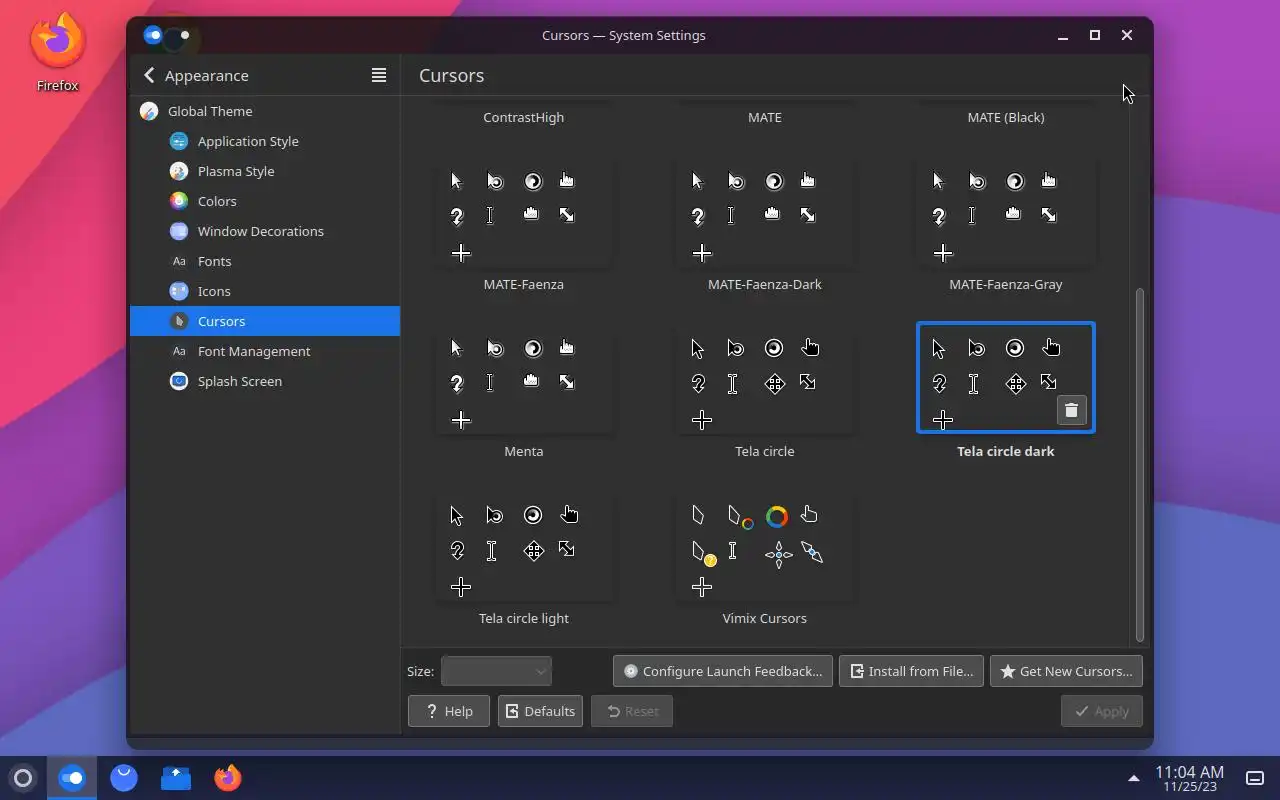Open Plasma Style settings page
This screenshot has width=1280, height=800.
coord(265,171)
